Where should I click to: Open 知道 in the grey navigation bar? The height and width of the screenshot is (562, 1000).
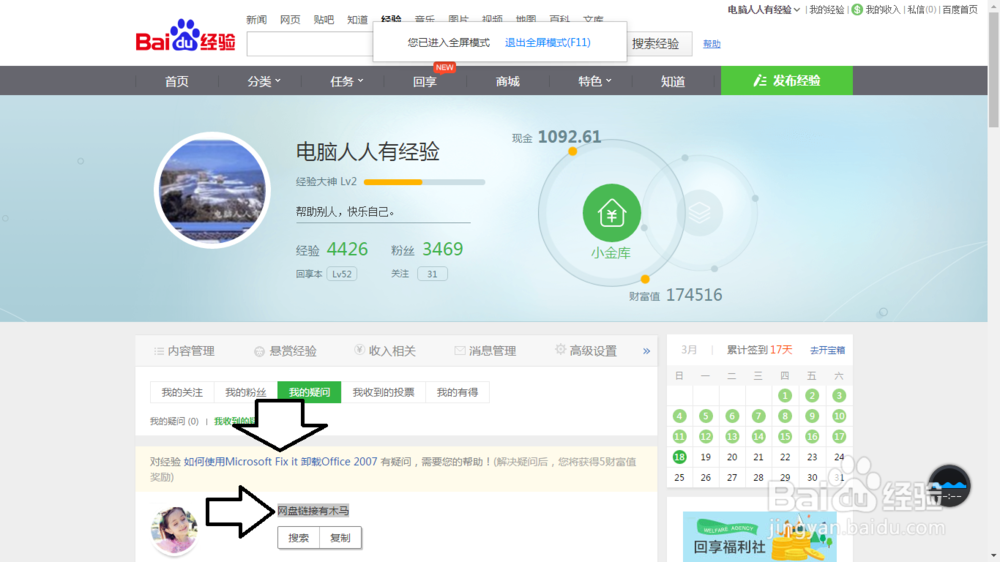click(673, 81)
